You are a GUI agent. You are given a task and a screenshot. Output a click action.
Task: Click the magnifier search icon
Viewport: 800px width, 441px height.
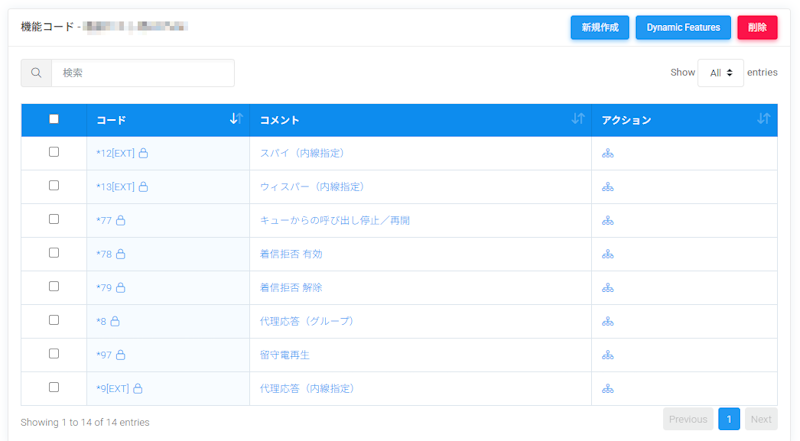36,73
